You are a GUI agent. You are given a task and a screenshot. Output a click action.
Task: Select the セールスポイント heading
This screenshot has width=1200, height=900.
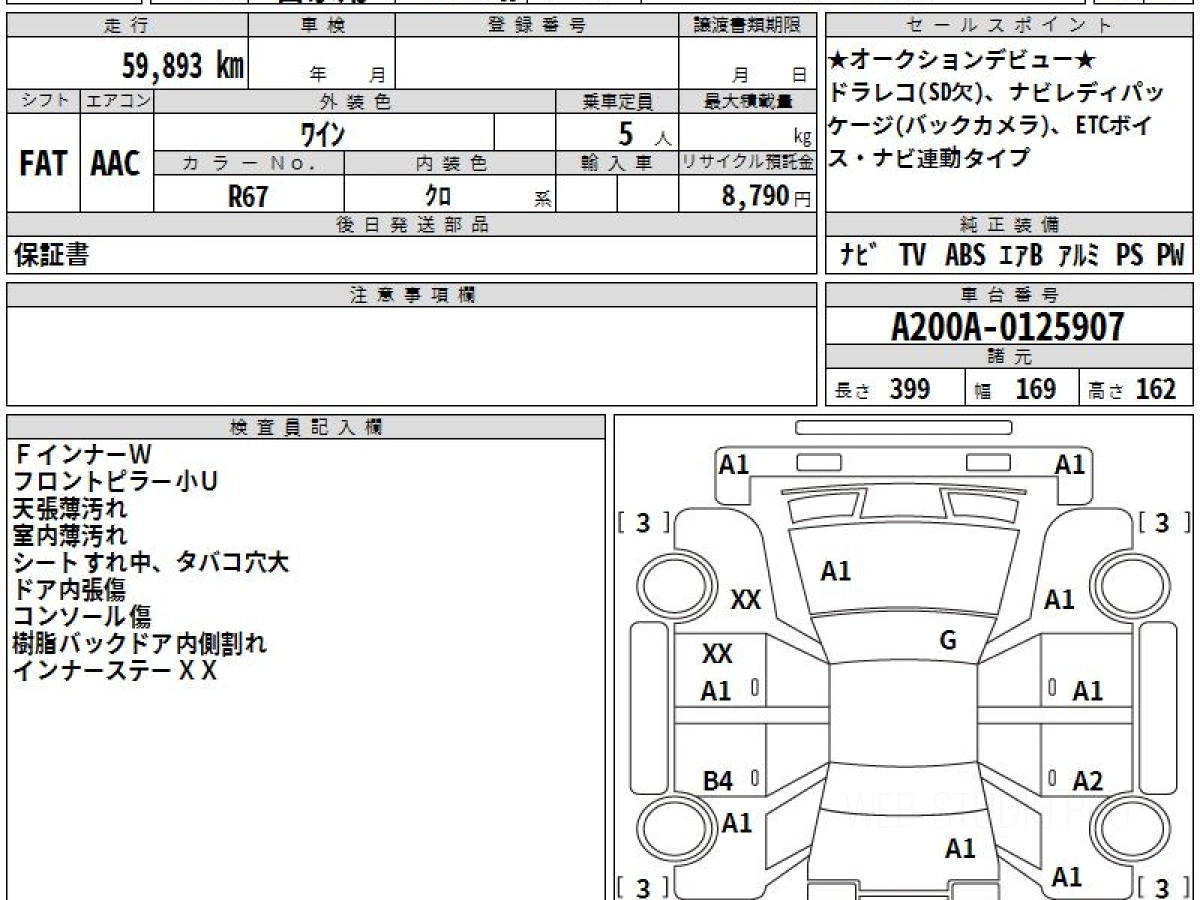(1009, 26)
